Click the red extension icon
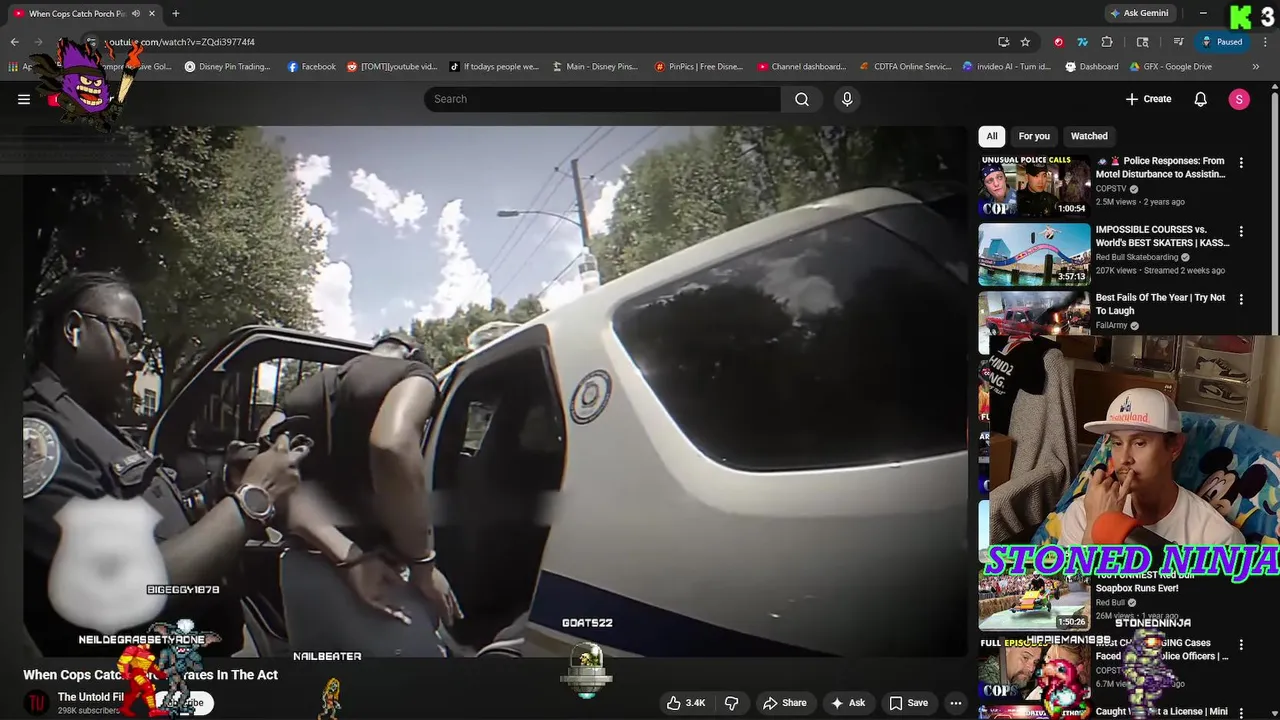 pos(1058,42)
